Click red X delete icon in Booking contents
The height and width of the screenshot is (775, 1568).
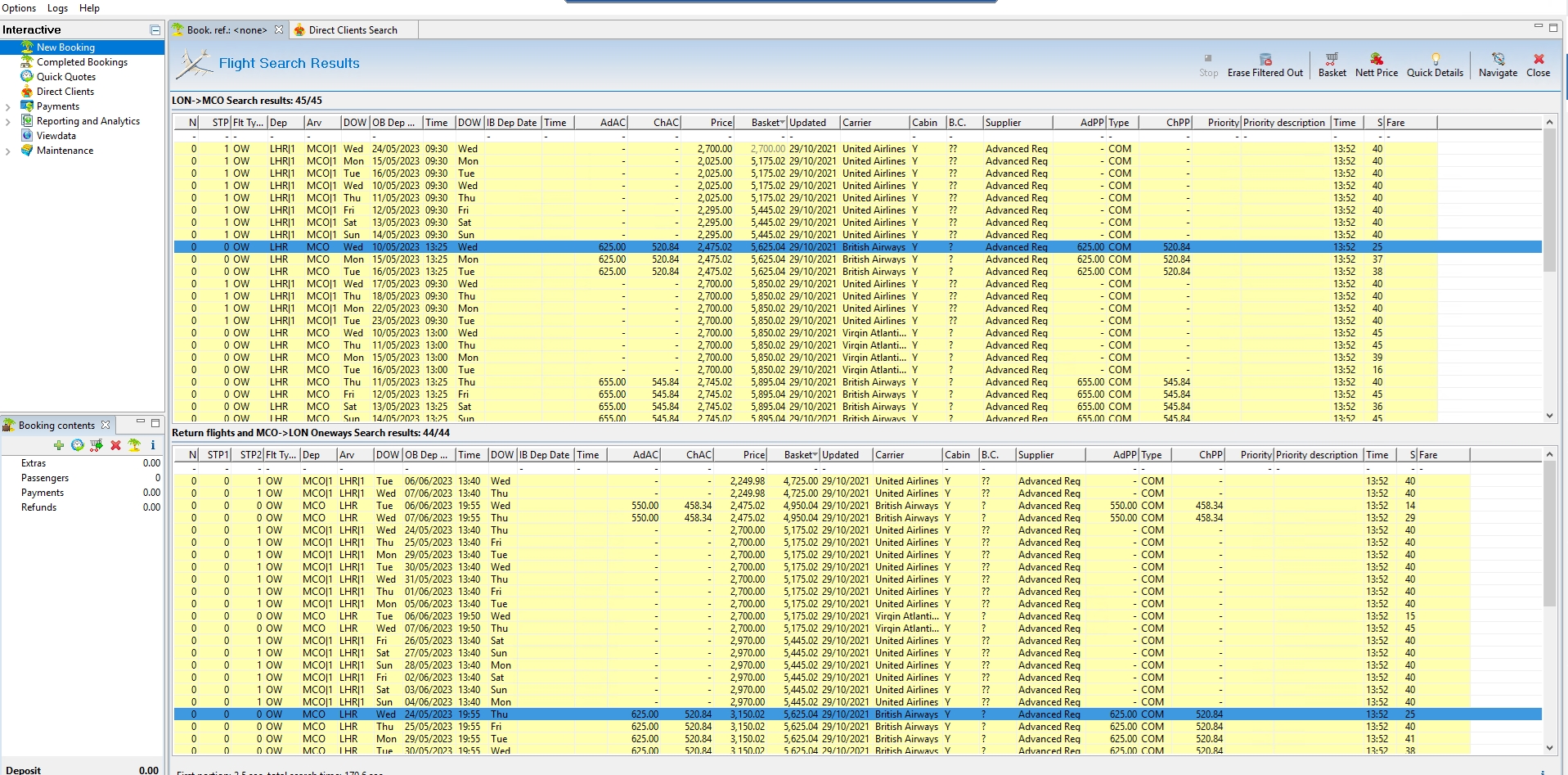(x=115, y=445)
